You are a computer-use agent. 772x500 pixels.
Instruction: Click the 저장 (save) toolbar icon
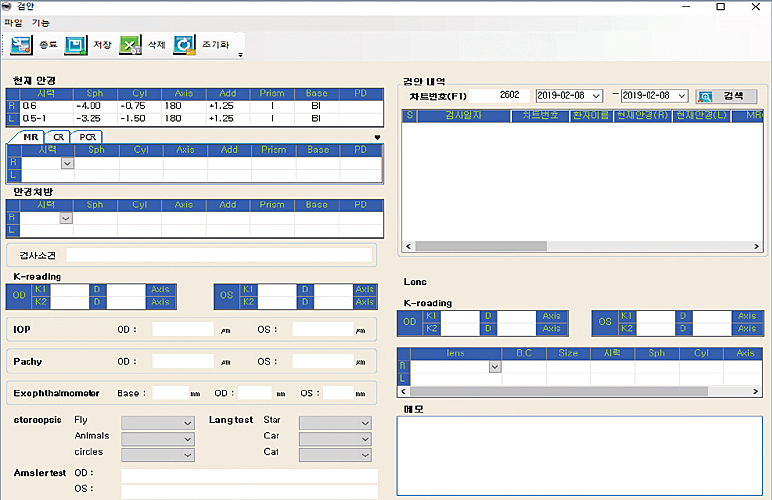tap(76, 45)
